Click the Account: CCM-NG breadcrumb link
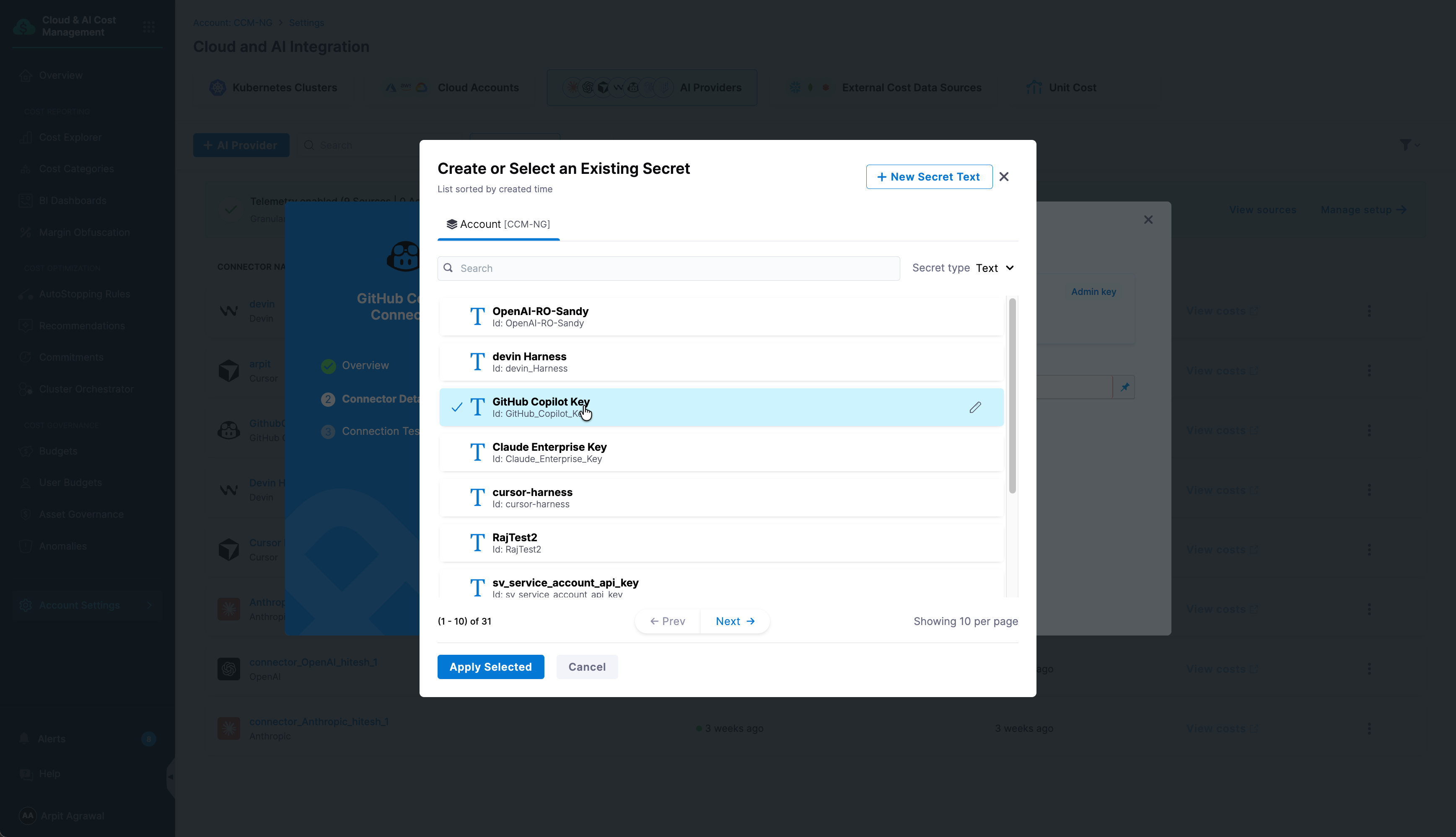1456x837 pixels. [232, 23]
